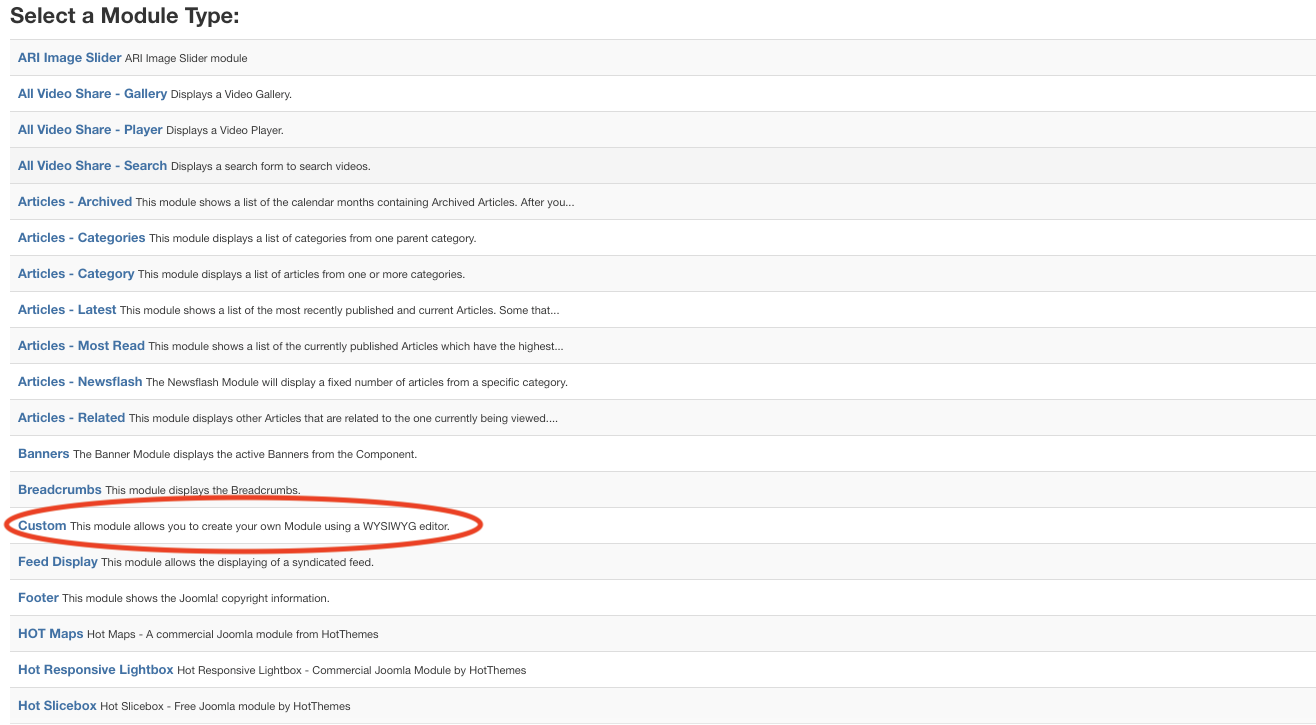
Task: Select Articles - Related module type
Action: 72,418
